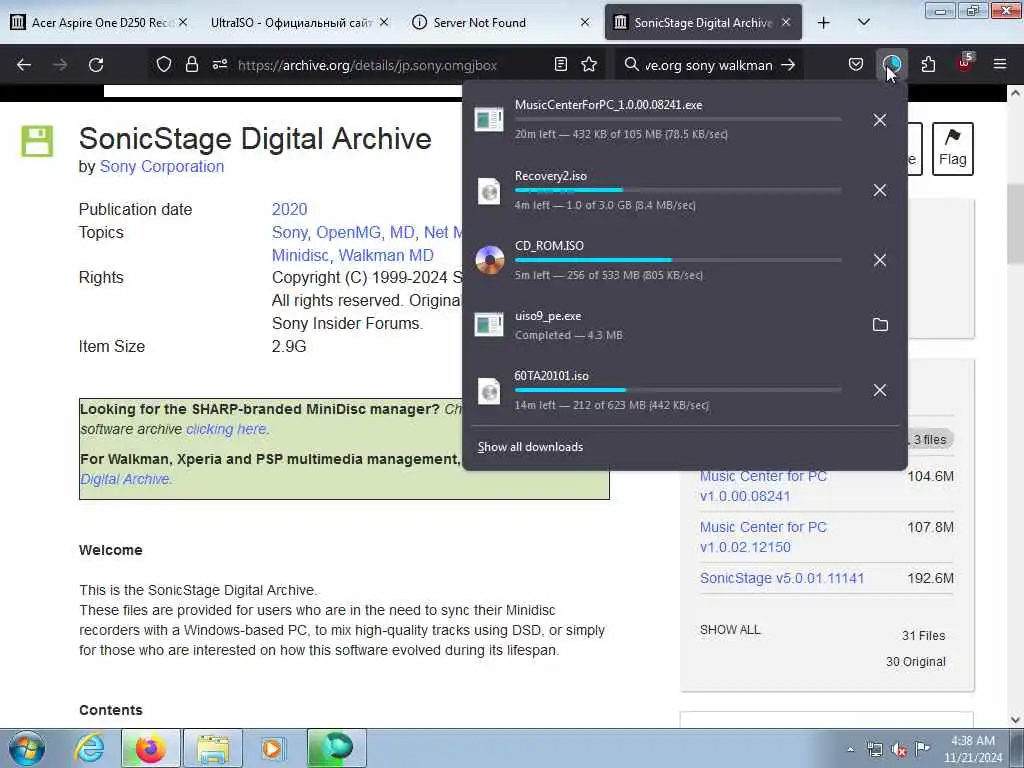Viewport: 1024px width, 768px height.
Task: Open the uBlock extension icon with badge
Action: coord(965,63)
